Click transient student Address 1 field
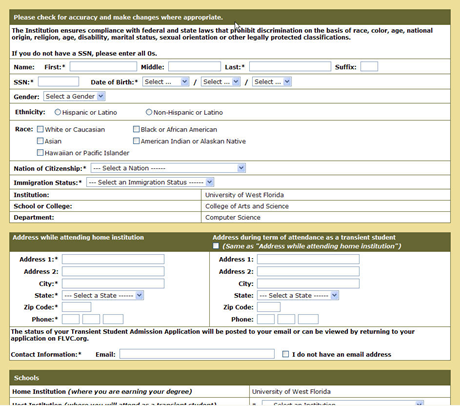Viewport: 460px width, 406px height. coord(308,259)
